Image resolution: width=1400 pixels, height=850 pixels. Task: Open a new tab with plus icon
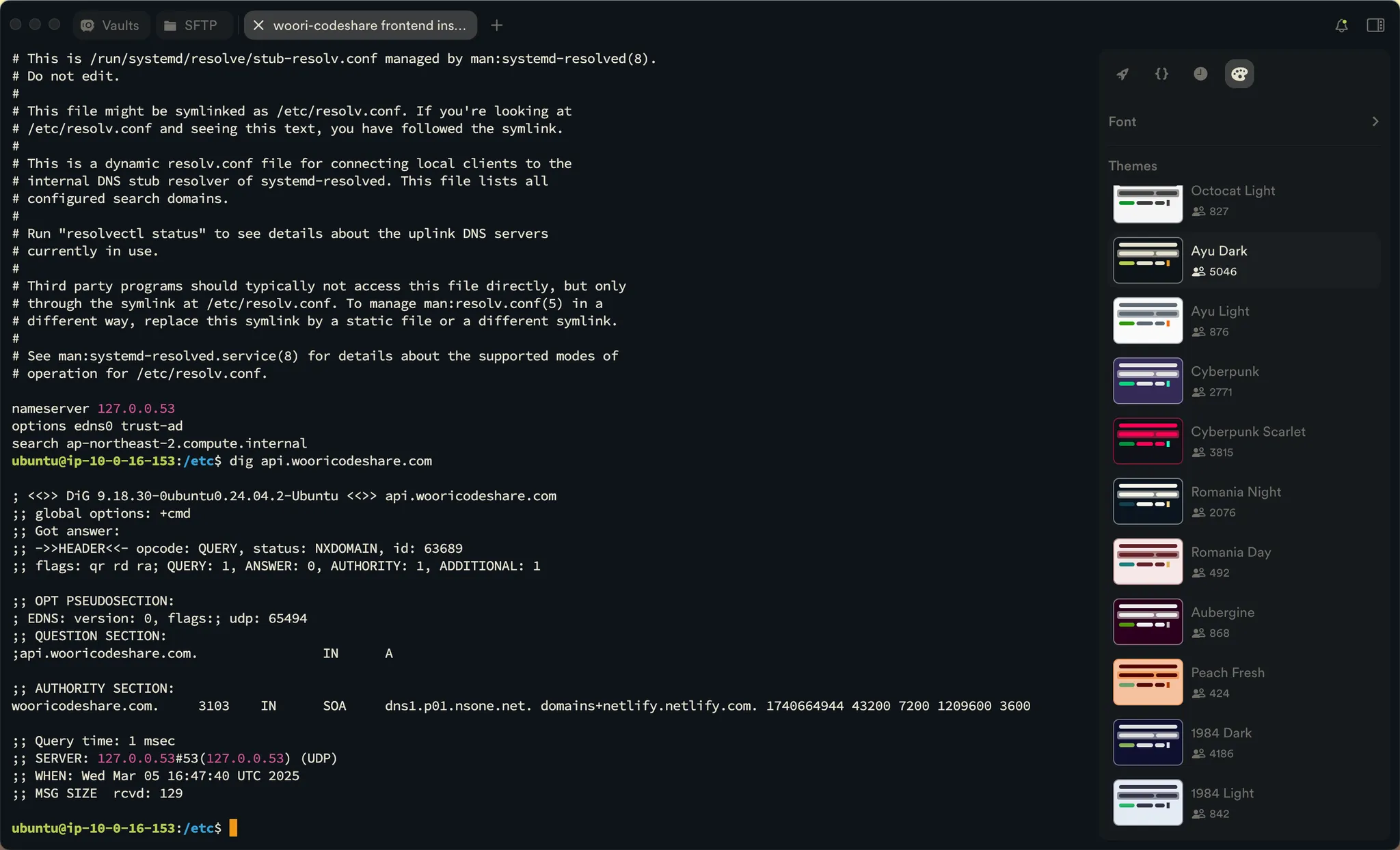pos(497,25)
